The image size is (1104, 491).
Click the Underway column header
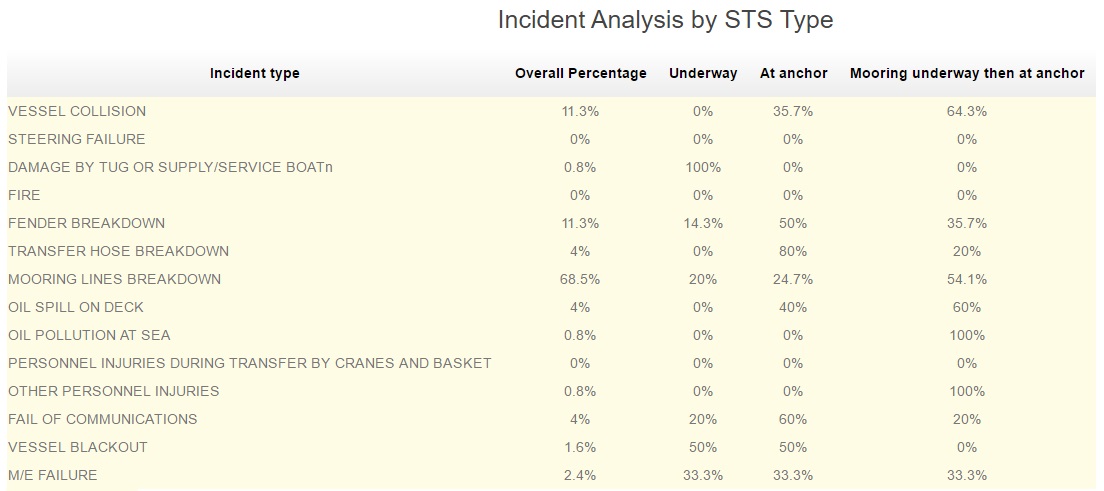point(703,73)
